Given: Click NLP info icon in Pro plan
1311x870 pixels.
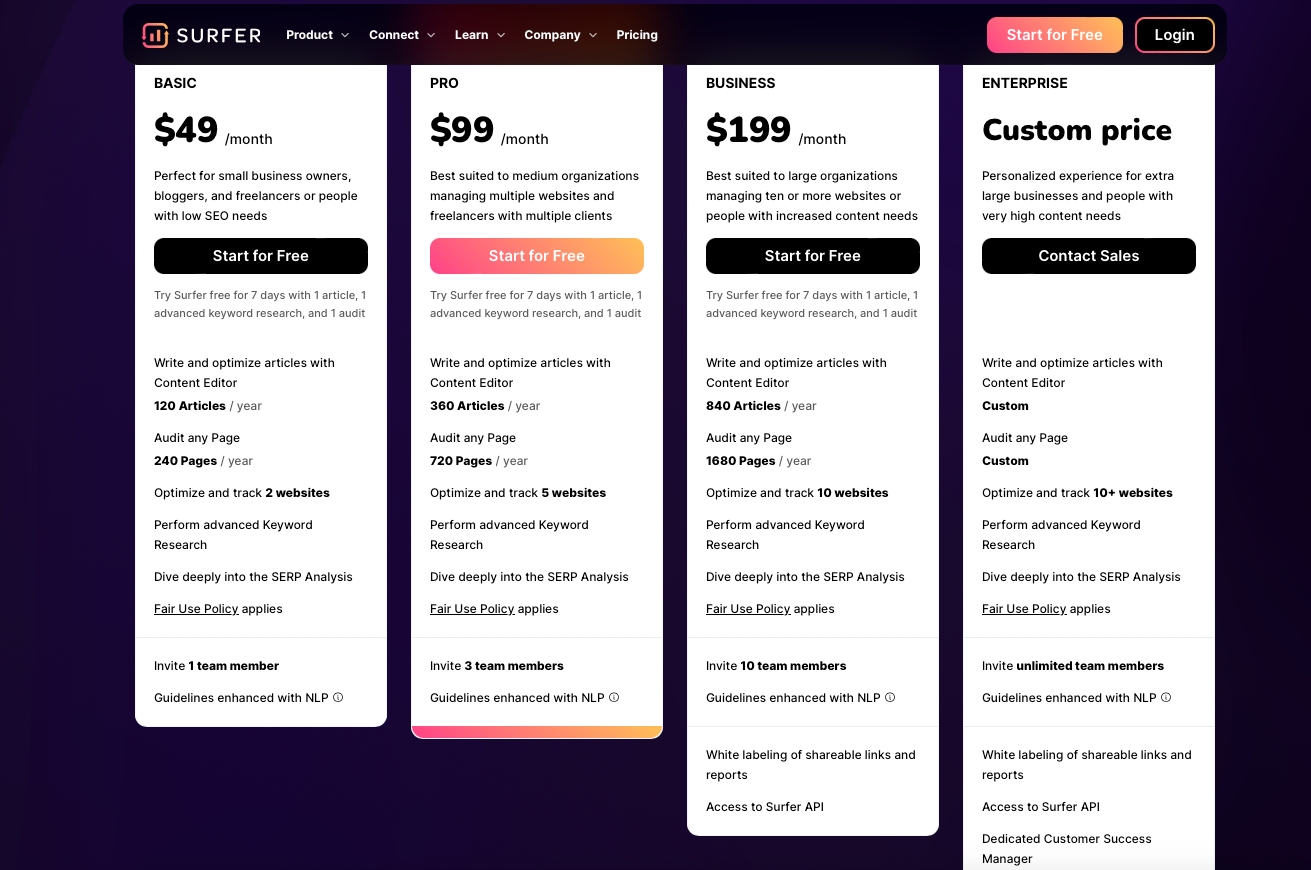Looking at the screenshot, I should click(x=614, y=698).
